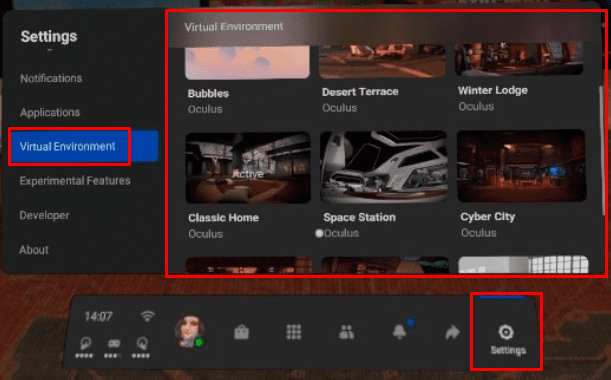Select the Cyber City environment thumbnail
This screenshot has width=611, height=380.
[x=521, y=166]
